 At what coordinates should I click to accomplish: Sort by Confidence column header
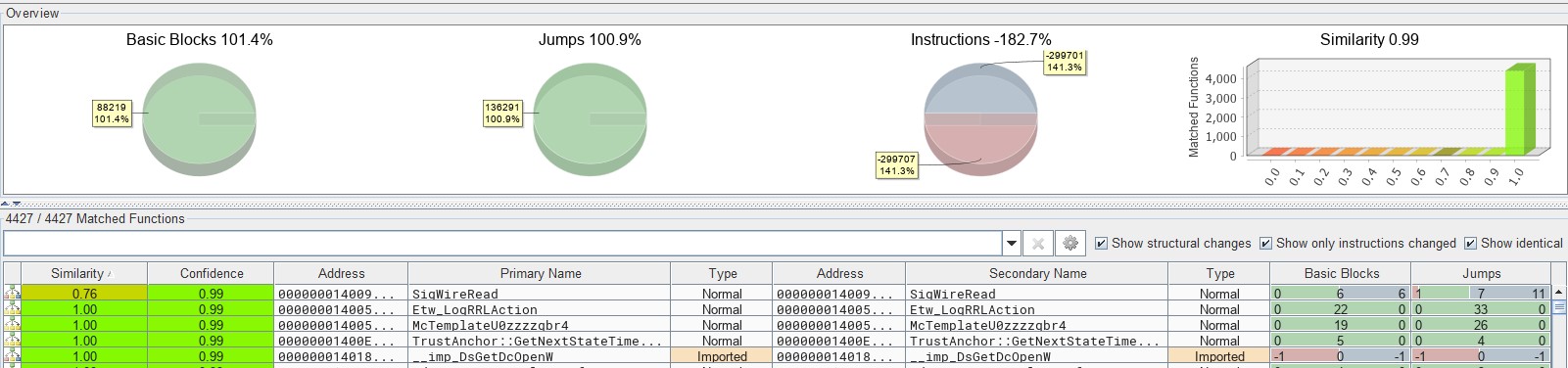coord(211,273)
